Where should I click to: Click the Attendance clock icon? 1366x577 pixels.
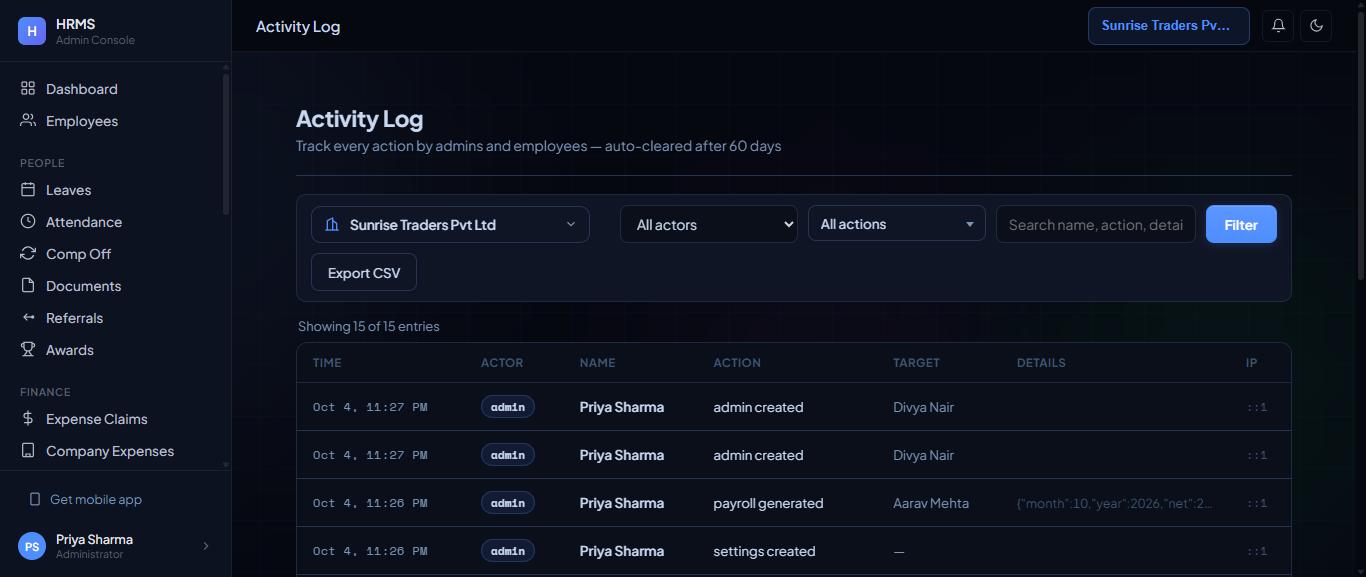[x=28, y=222]
